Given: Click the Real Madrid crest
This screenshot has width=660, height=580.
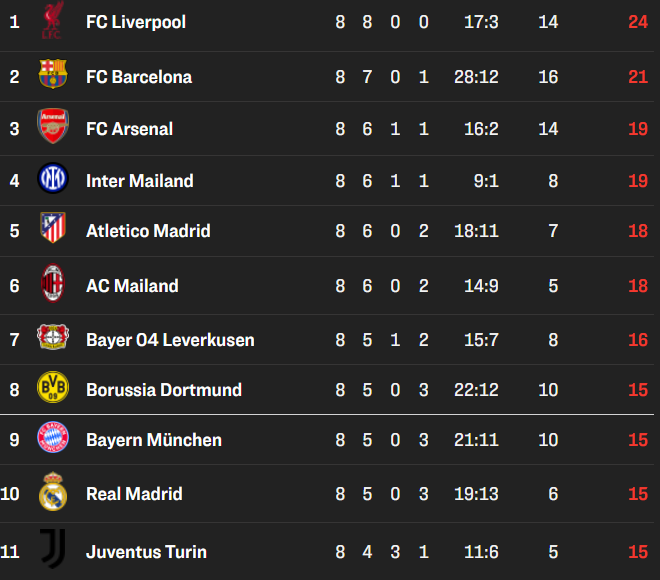Looking at the screenshot, I should click(53, 492).
